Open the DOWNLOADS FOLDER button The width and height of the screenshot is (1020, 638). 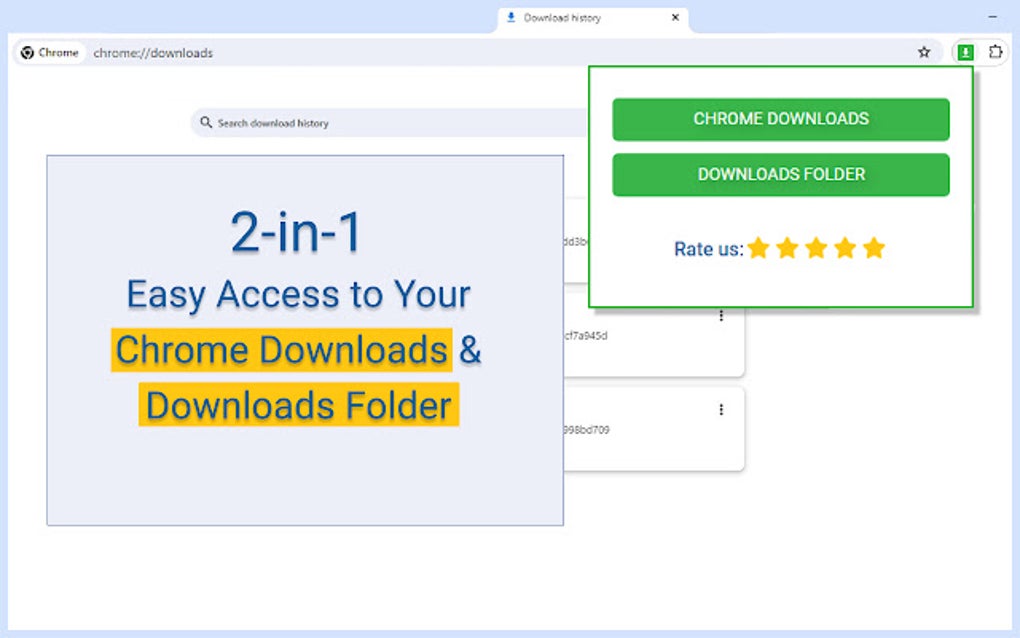(781, 174)
